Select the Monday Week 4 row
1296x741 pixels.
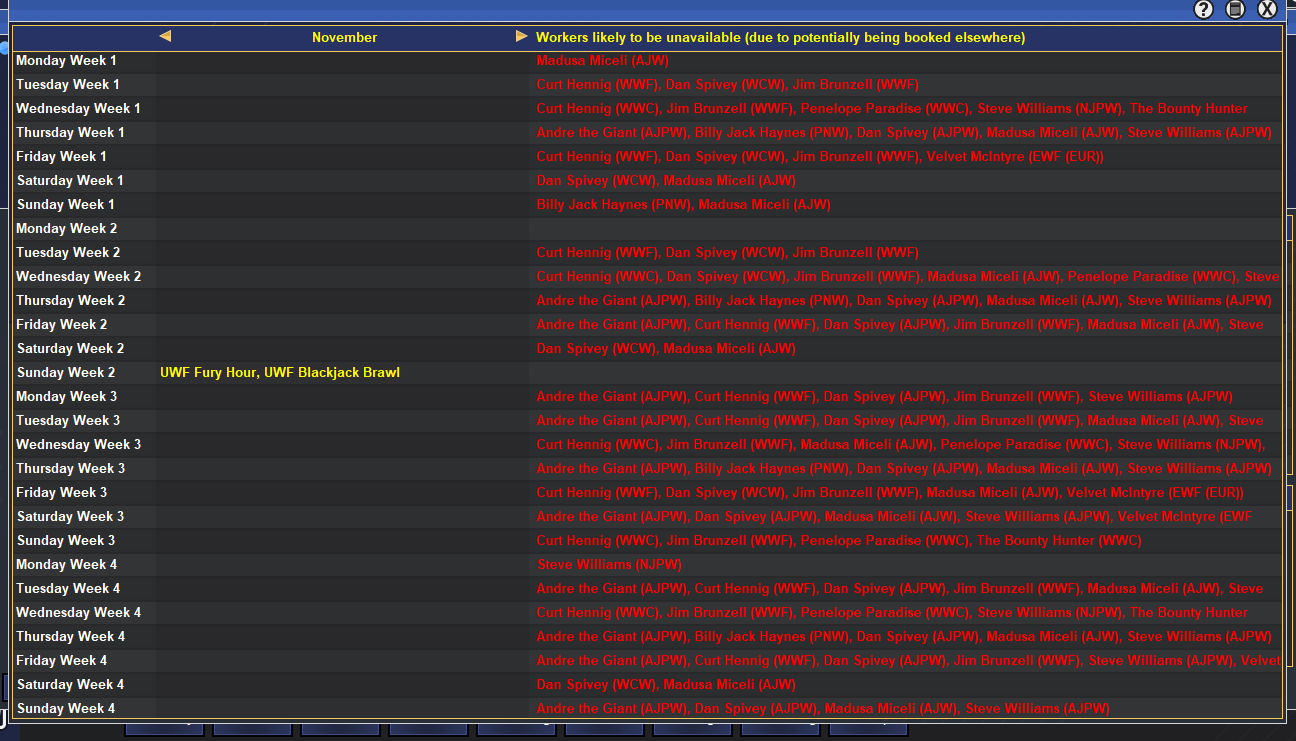[x=647, y=565]
